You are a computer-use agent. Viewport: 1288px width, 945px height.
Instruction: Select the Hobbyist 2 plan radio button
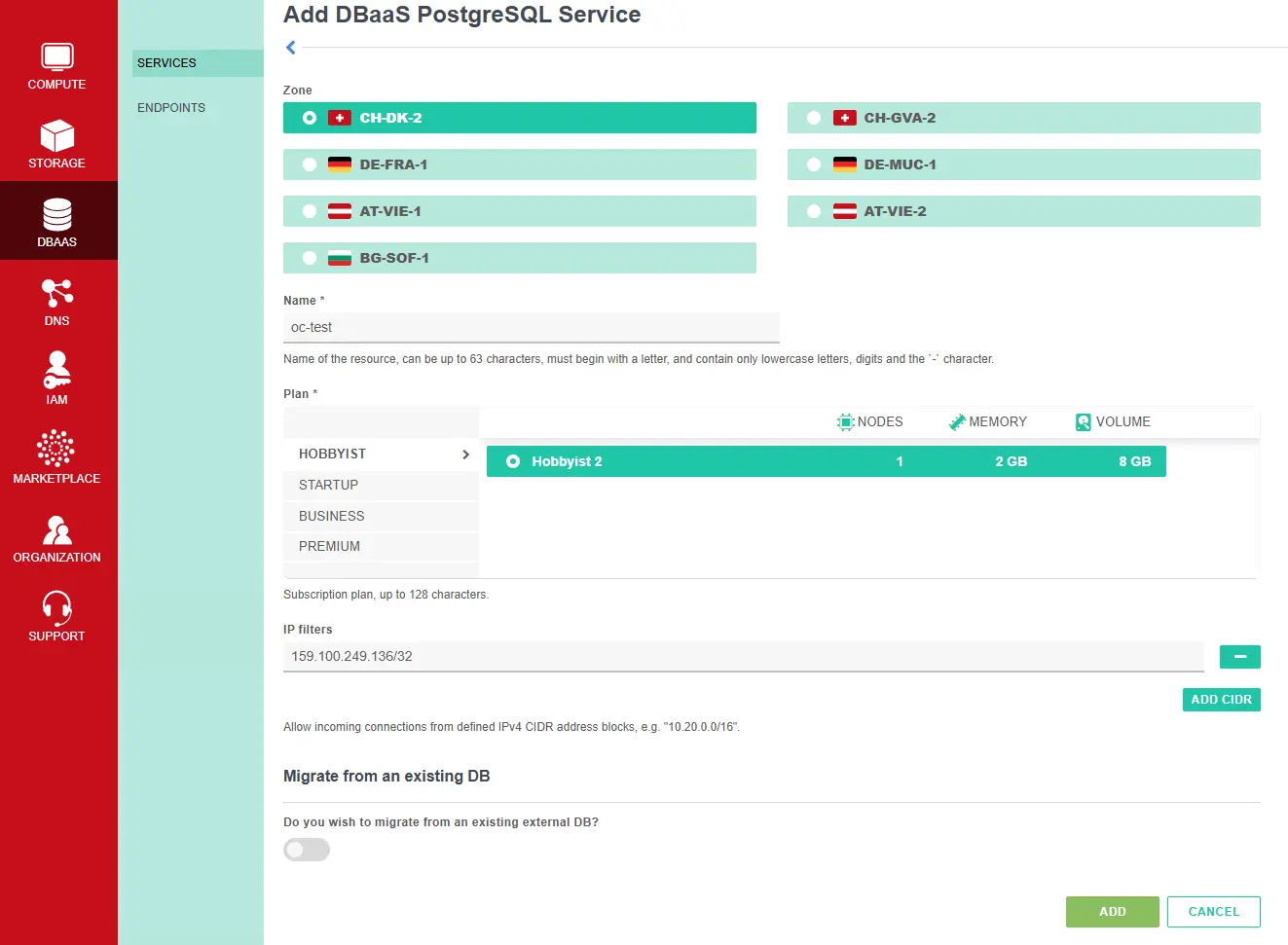pos(513,461)
